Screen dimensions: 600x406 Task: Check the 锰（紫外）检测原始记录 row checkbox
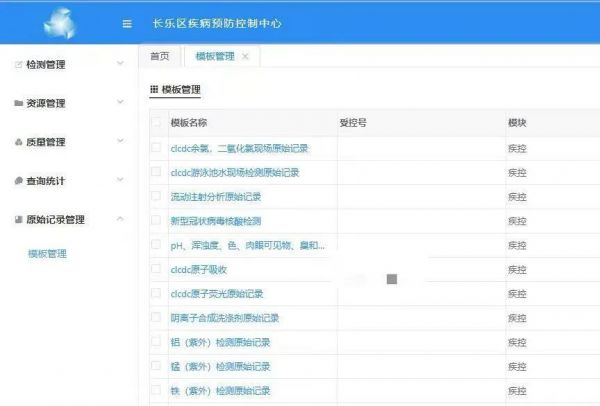click(x=156, y=365)
